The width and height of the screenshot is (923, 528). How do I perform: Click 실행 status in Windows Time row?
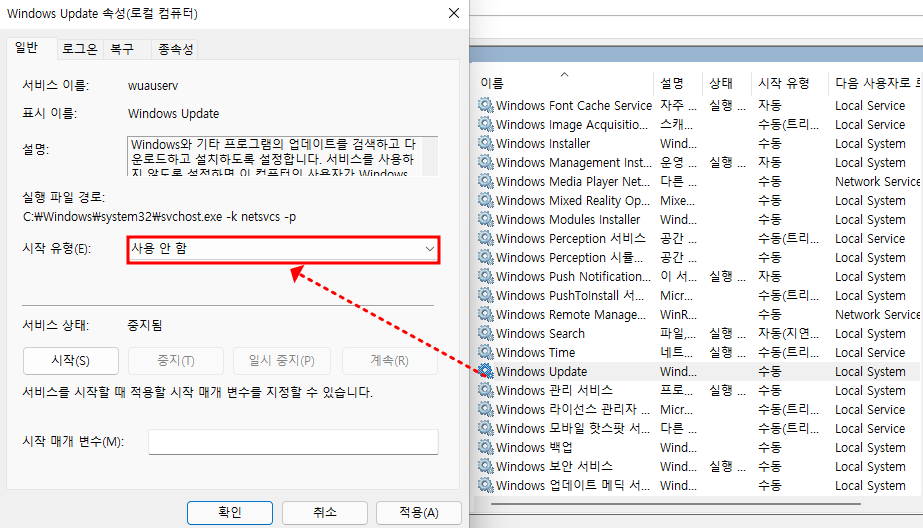pos(727,352)
